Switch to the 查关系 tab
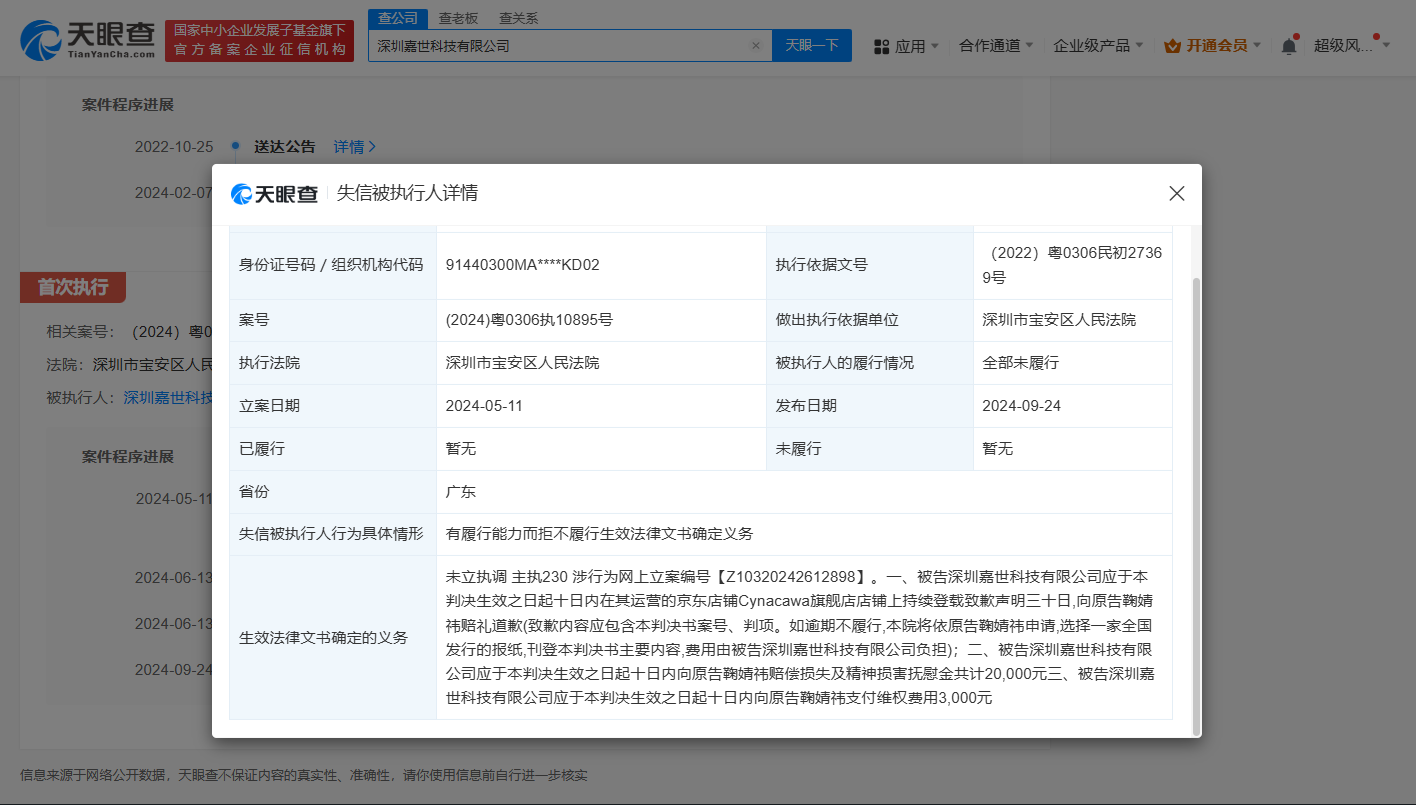Image resolution: width=1416 pixels, height=805 pixels. click(519, 18)
